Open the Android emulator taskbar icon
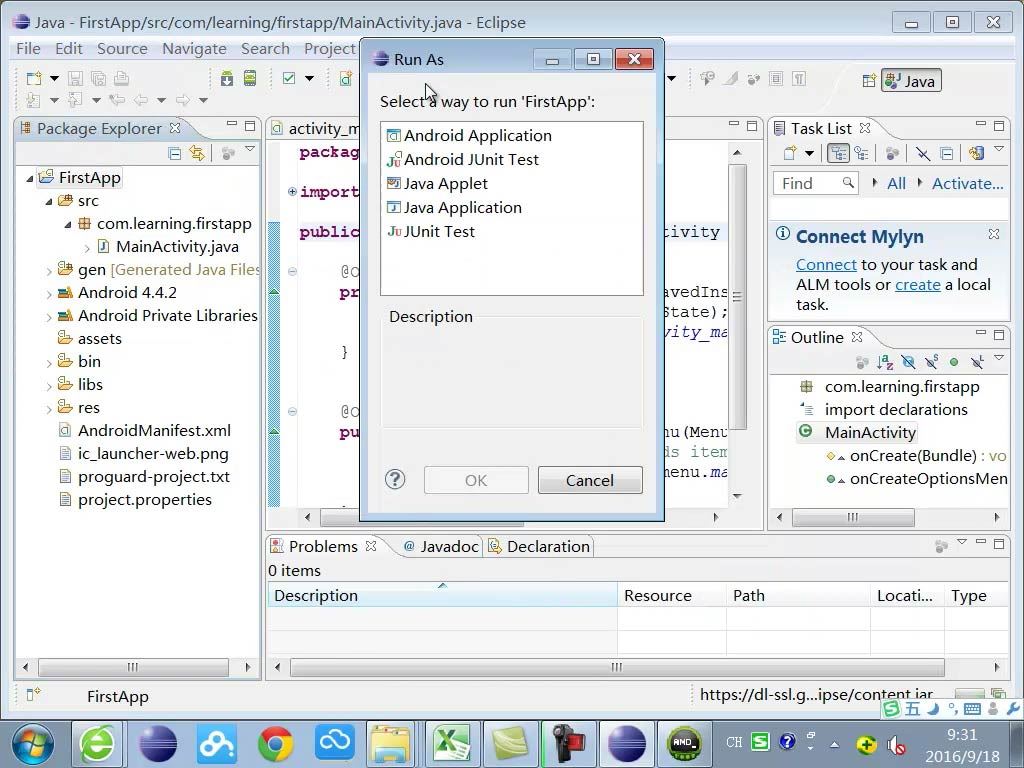 tap(684, 744)
